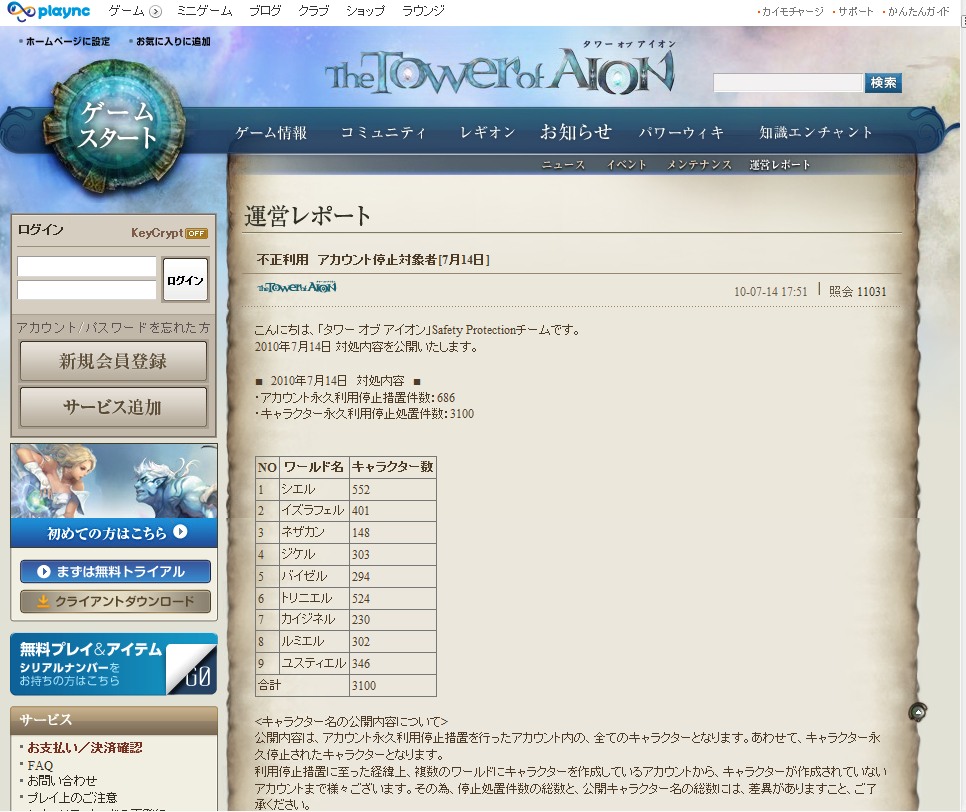The image size is (966, 812).
Task: Open the お知らせ main menu
Action: click(x=576, y=132)
